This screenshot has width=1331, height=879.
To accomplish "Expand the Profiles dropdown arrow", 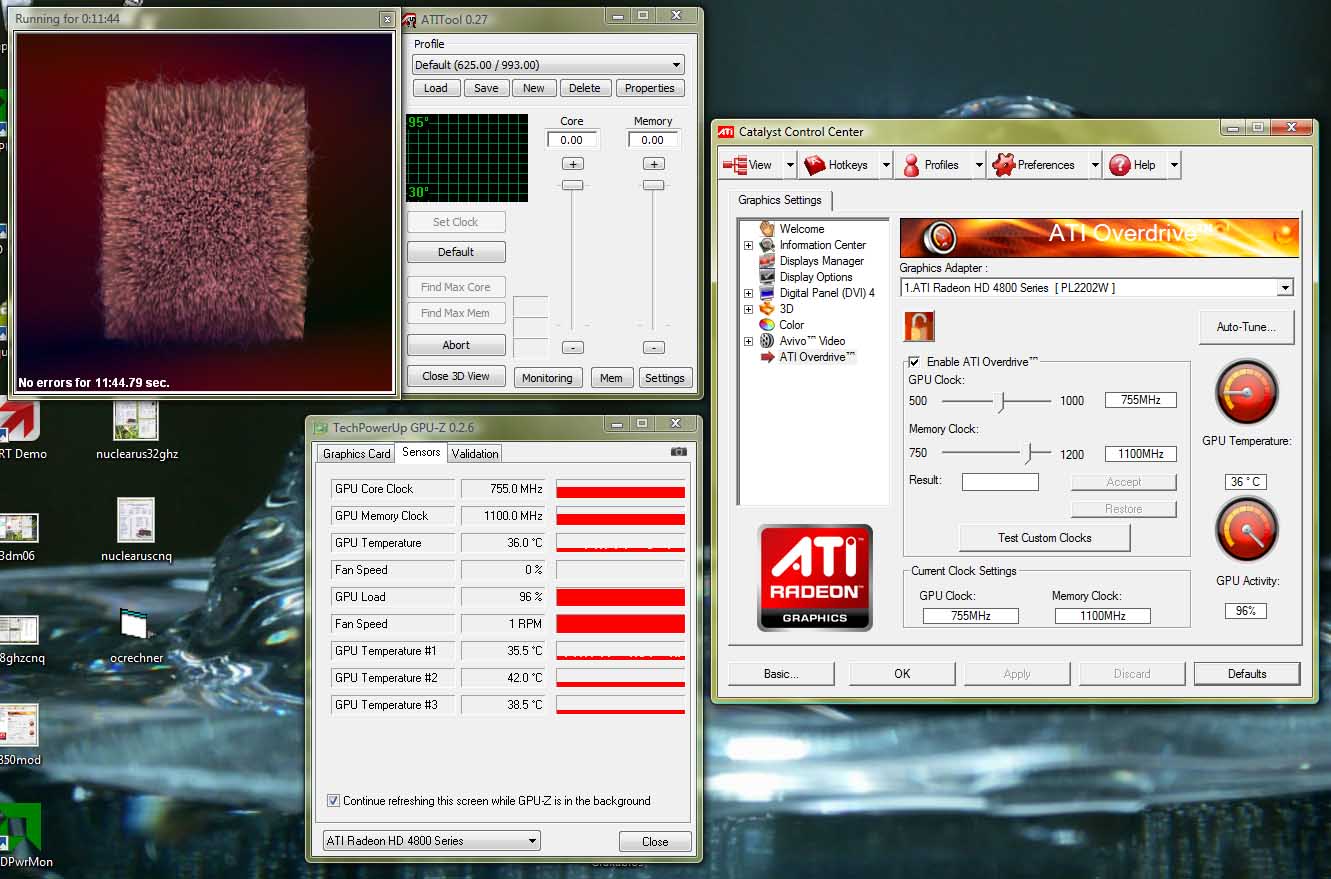I will coord(978,165).
